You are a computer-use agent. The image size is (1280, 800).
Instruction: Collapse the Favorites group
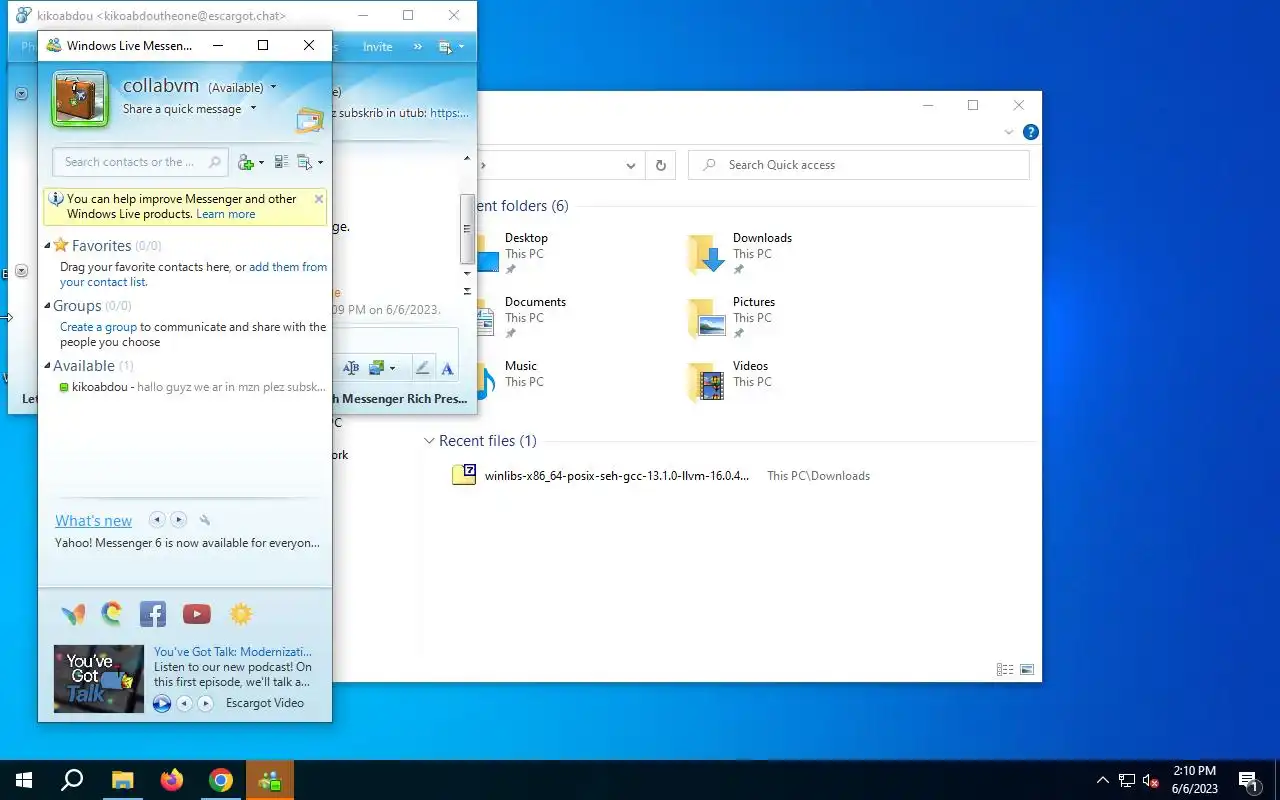click(47, 246)
